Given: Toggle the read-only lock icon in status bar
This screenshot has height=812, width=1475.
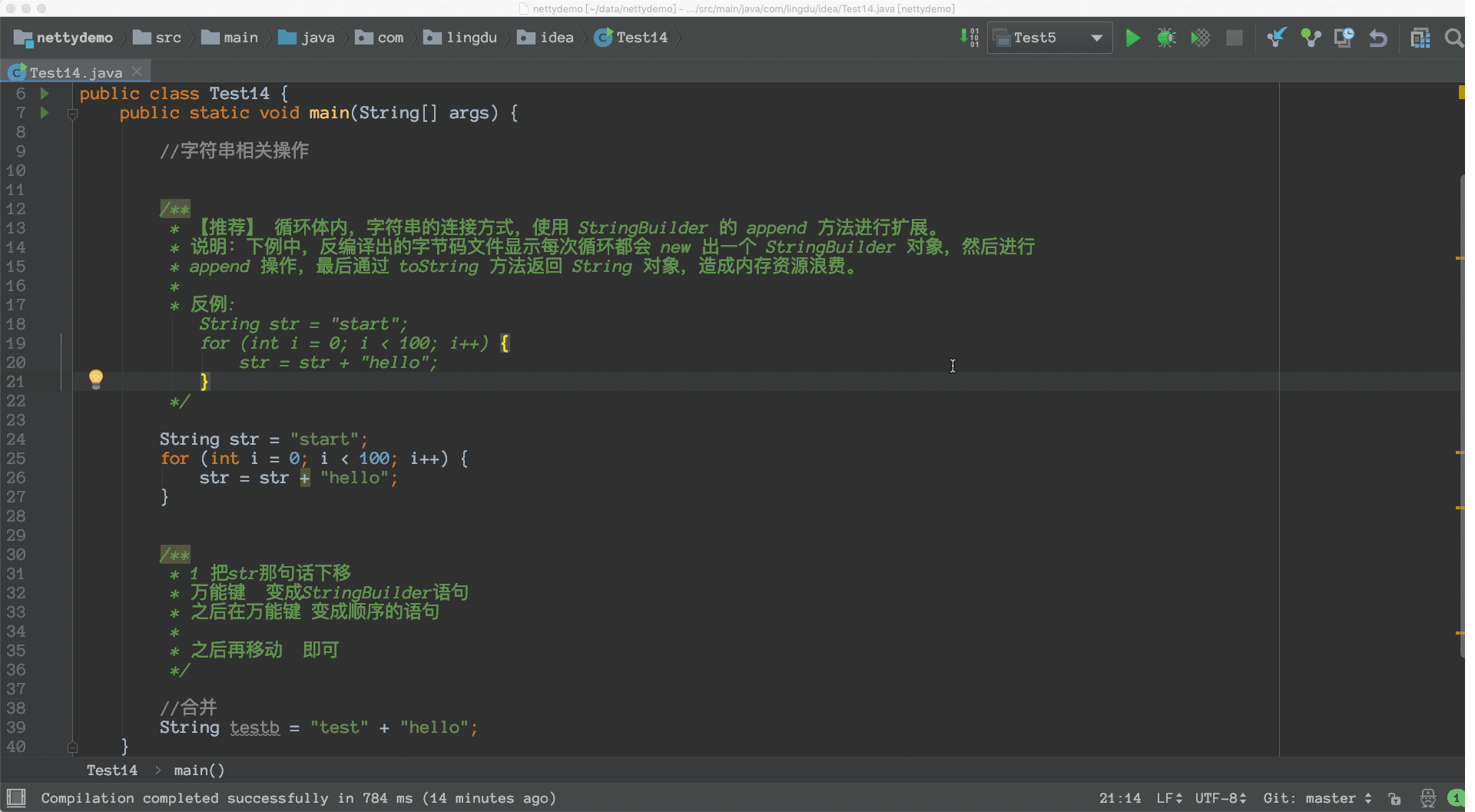Looking at the screenshot, I should (1394, 799).
